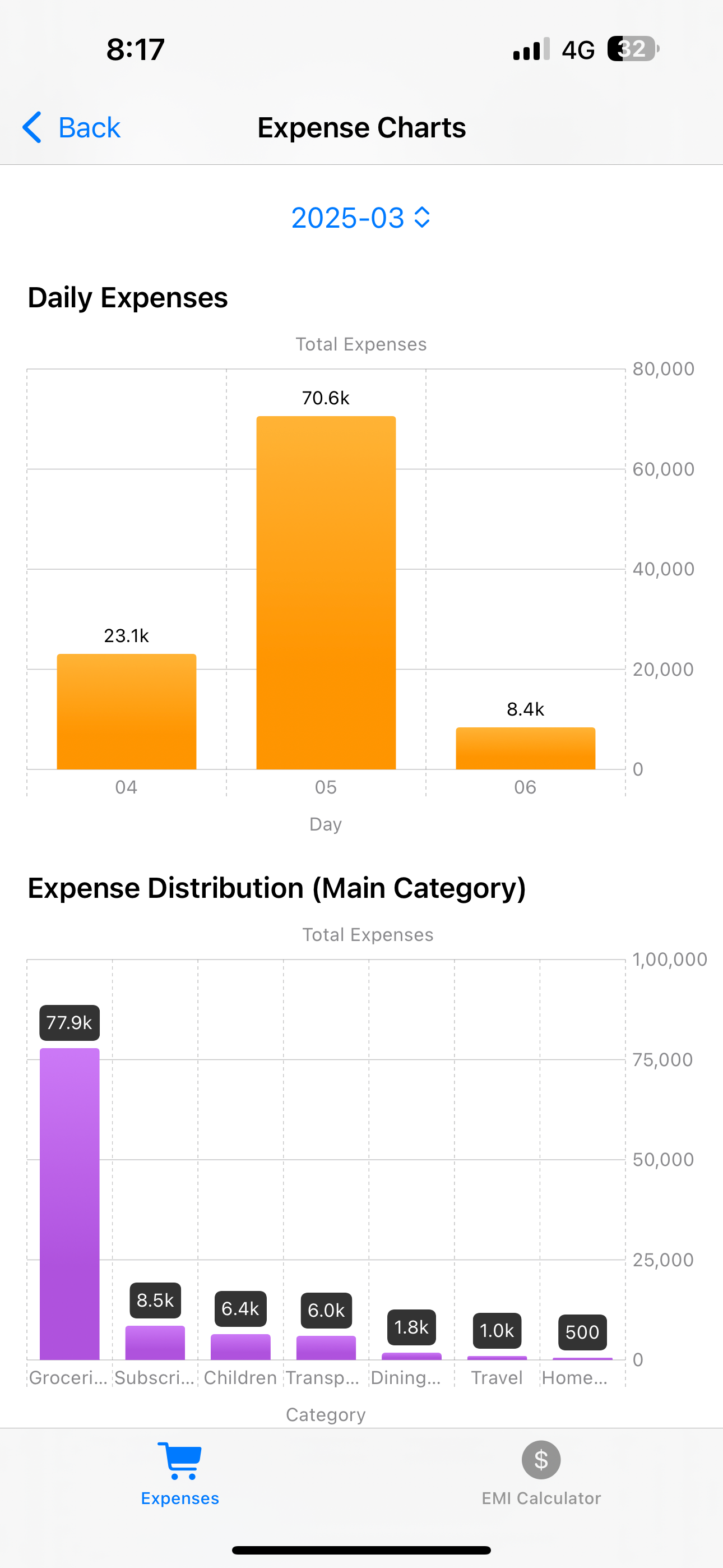The height and width of the screenshot is (1568, 723).
Task: Tap the back chevron arrow icon
Action: tap(31, 127)
